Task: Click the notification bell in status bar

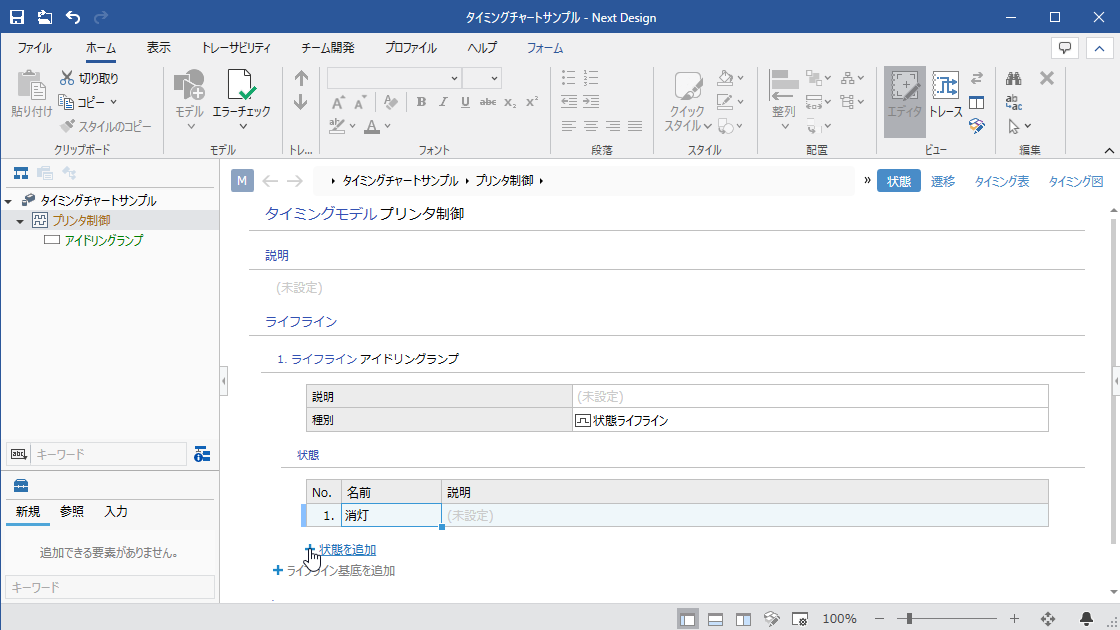Action: (1086, 619)
